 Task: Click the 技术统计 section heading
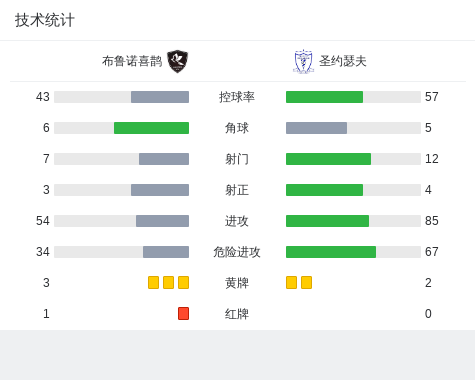coord(45,20)
